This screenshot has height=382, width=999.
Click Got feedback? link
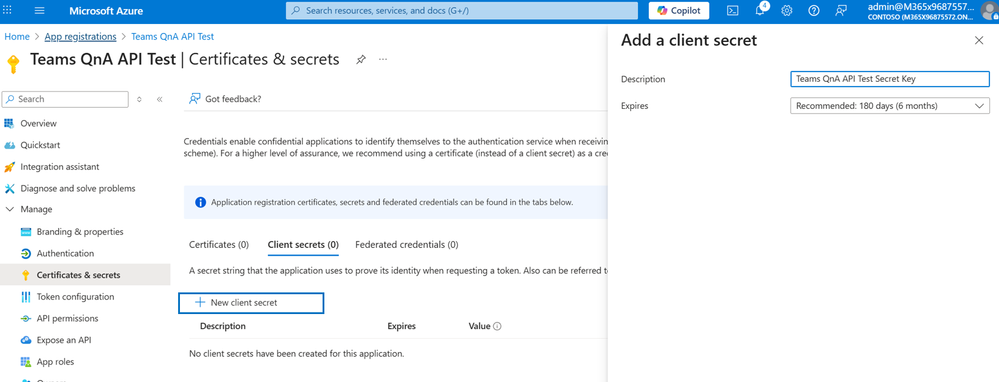(226, 99)
